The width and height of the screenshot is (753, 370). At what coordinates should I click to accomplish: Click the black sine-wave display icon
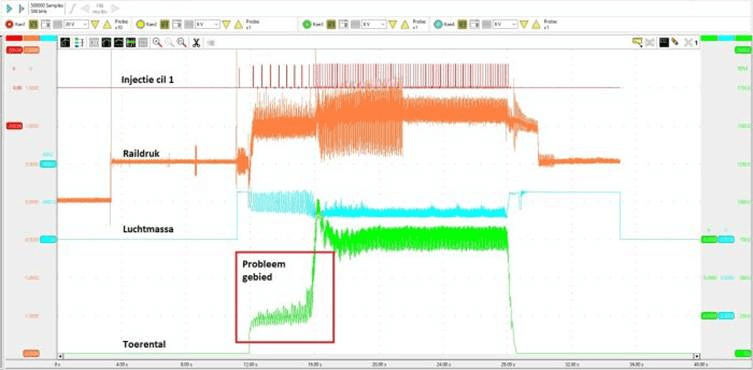pos(119,43)
